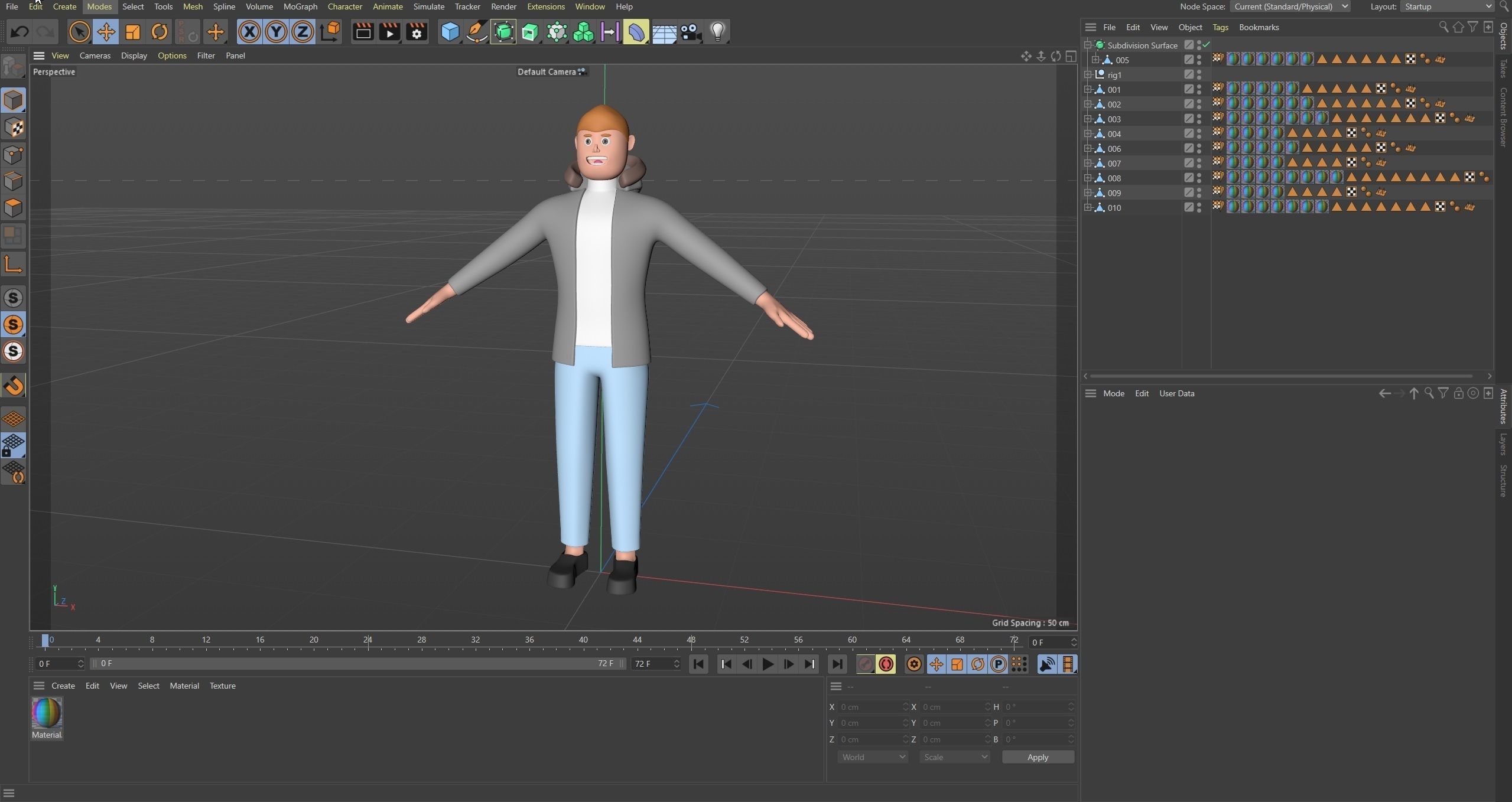Toggle visibility dots for object 001
Screen dimensions: 1512x802
coord(1199,89)
